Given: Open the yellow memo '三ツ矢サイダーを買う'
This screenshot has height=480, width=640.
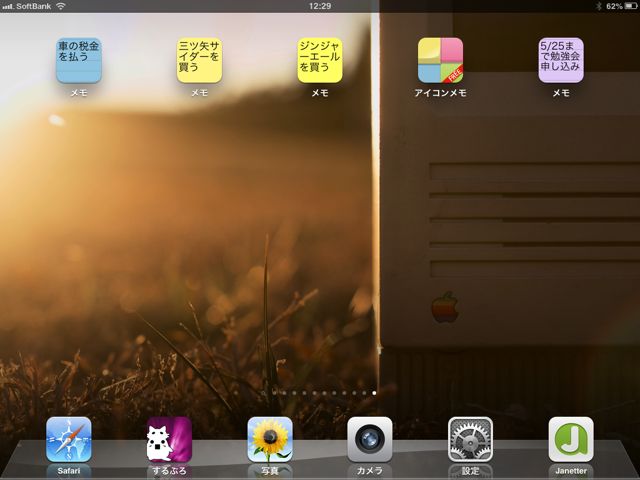Looking at the screenshot, I should (x=199, y=60).
